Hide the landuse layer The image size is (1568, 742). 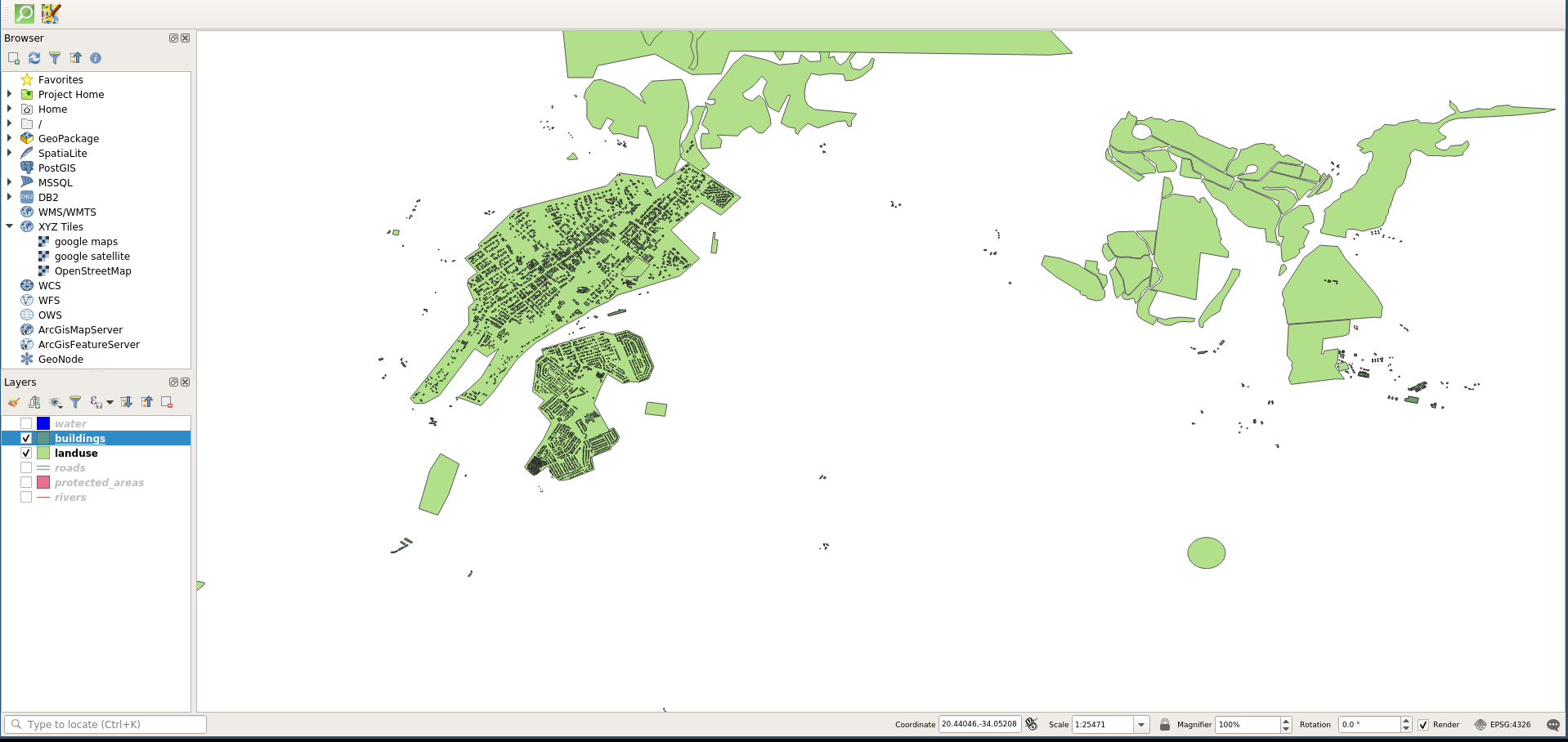[26, 453]
